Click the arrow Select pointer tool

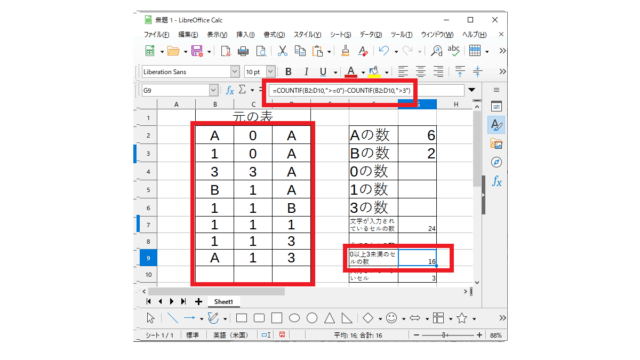tap(150, 318)
